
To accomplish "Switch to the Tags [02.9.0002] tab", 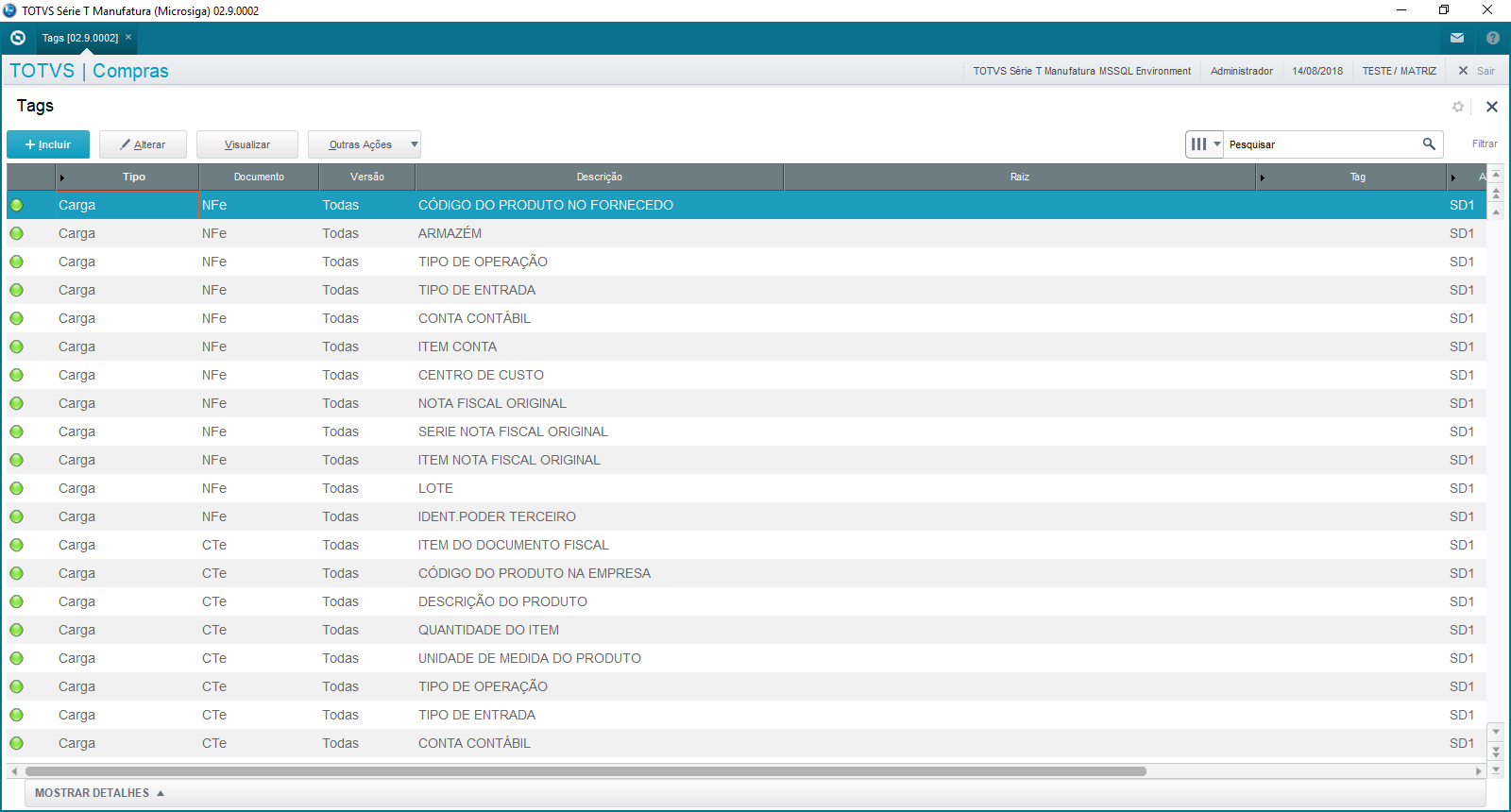I will pos(80,38).
